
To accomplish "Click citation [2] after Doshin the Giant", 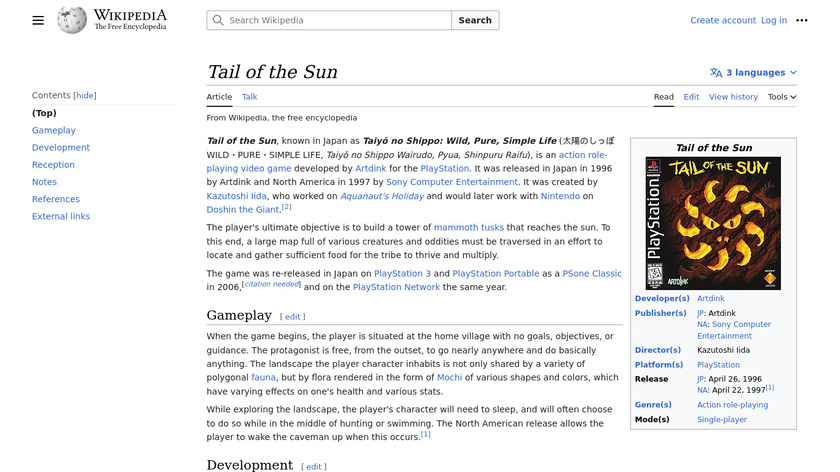I will (x=286, y=207).
